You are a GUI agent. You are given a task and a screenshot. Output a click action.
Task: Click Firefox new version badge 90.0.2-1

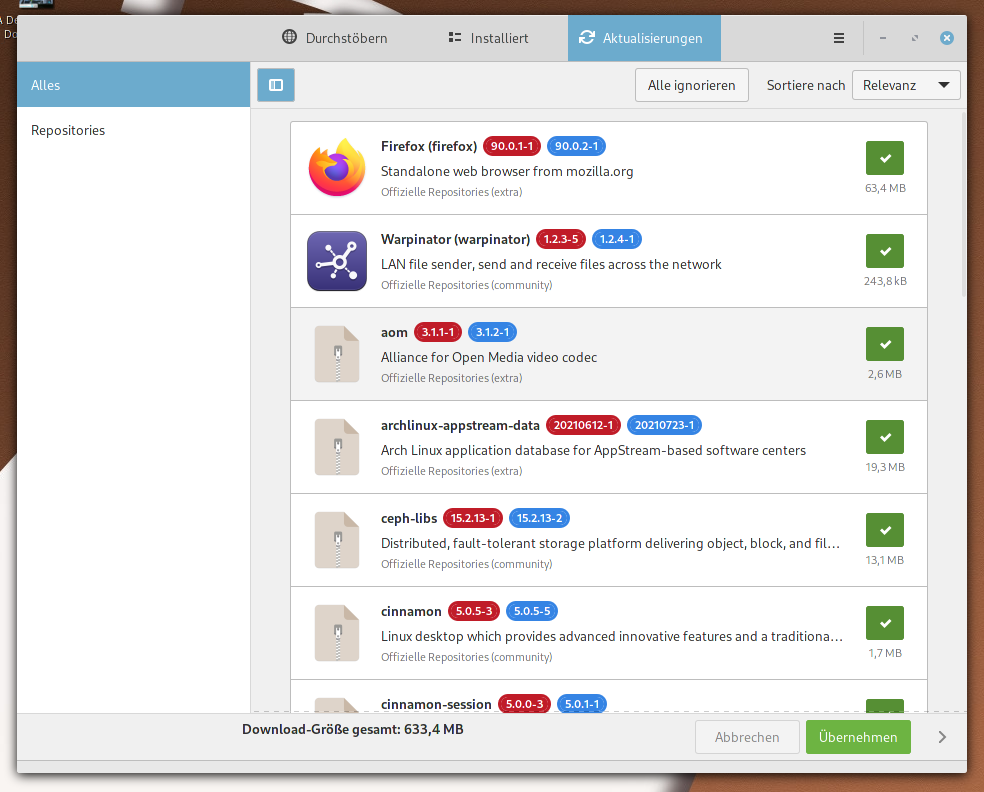click(576, 146)
